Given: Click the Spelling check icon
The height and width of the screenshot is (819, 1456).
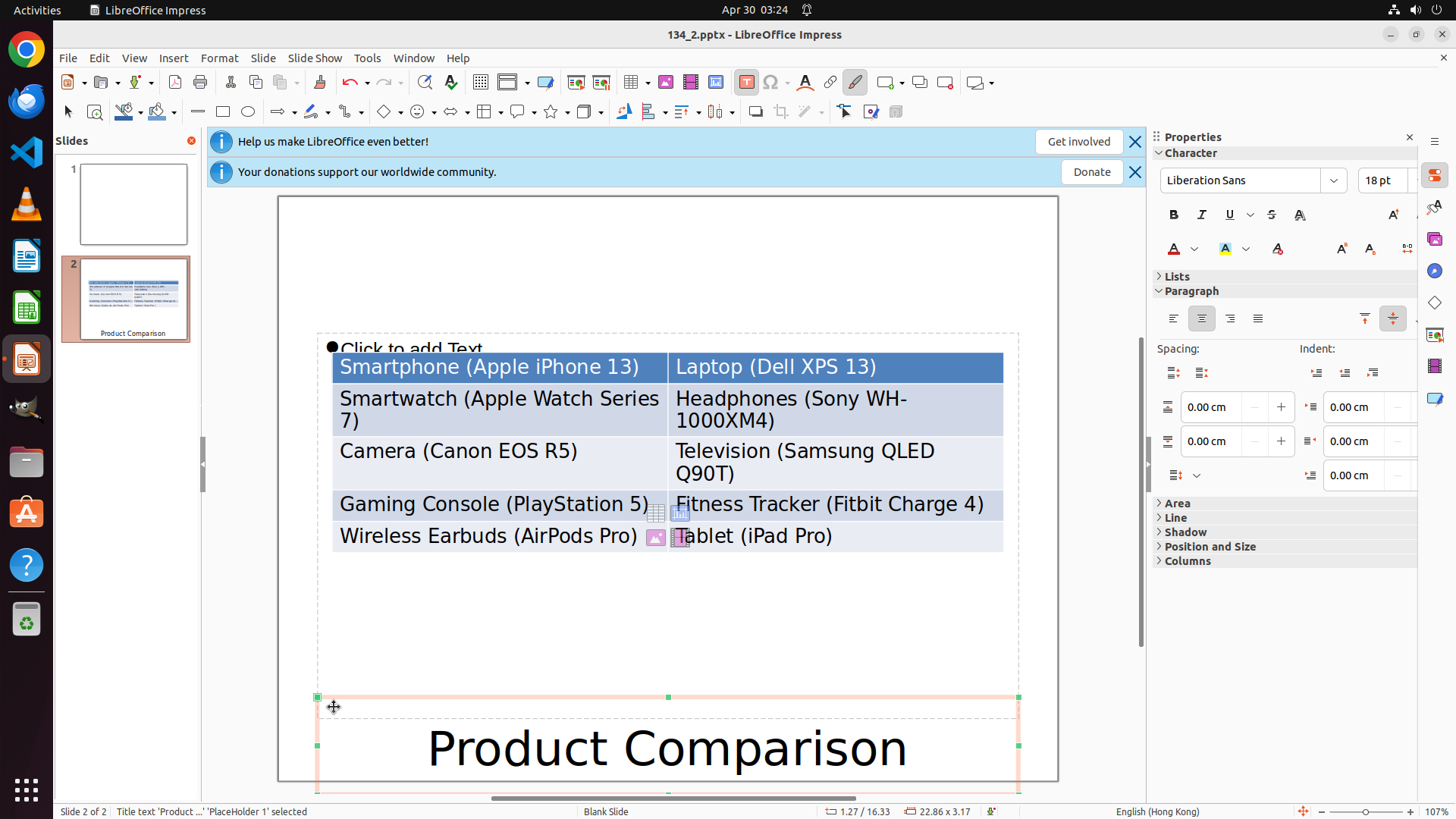Looking at the screenshot, I should coord(451,83).
